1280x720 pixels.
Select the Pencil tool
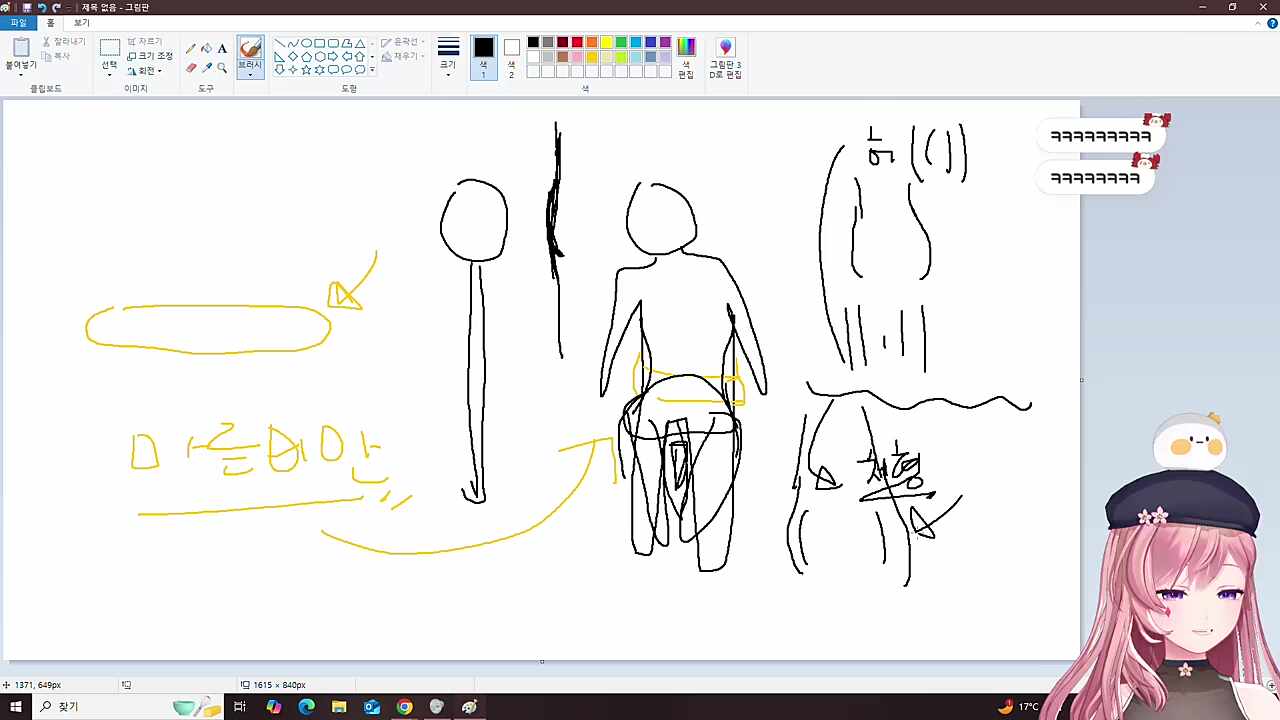[191, 48]
